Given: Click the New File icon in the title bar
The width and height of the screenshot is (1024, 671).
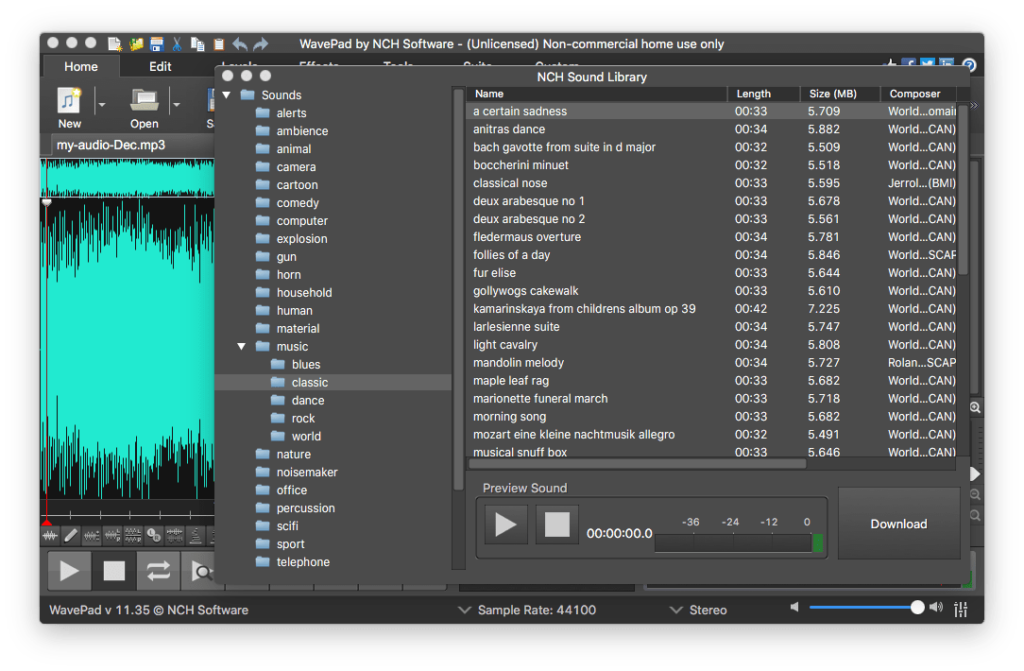Looking at the screenshot, I should tap(114, 44).
